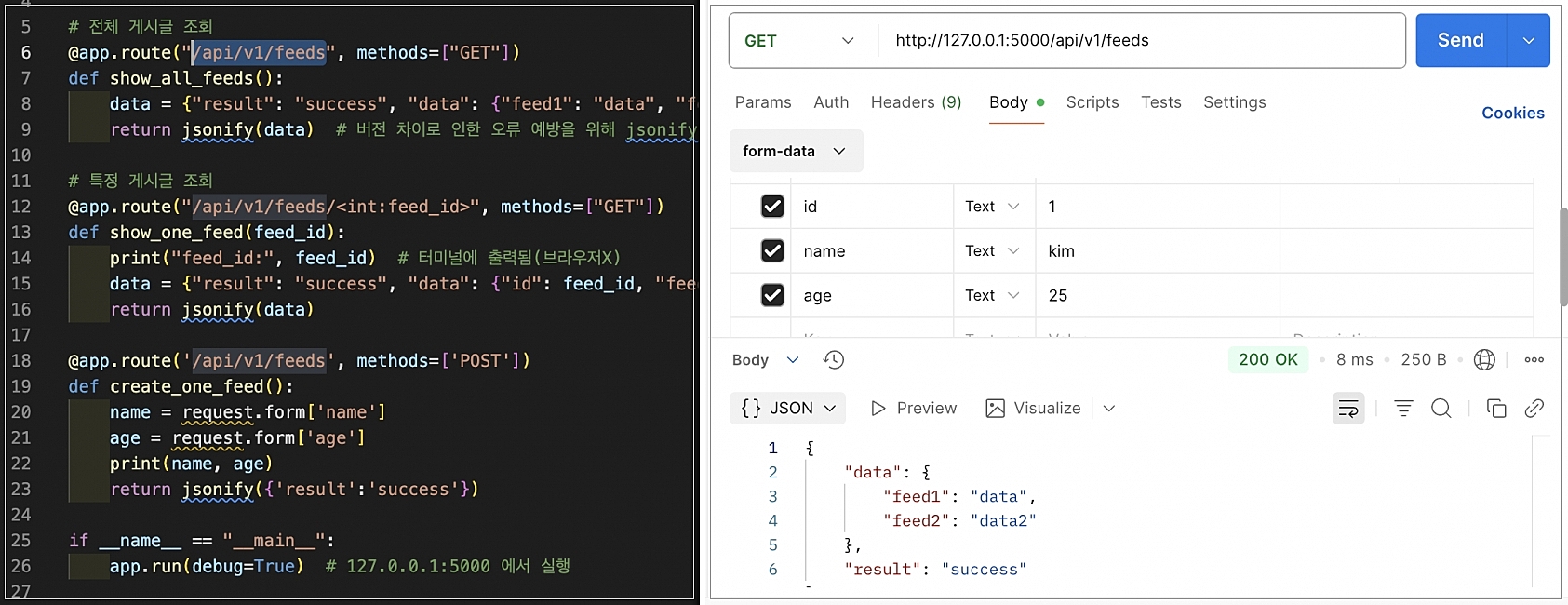This screenshot has height=605, width=1568.
Task: Send the GET request
Action: point(1461,40)
